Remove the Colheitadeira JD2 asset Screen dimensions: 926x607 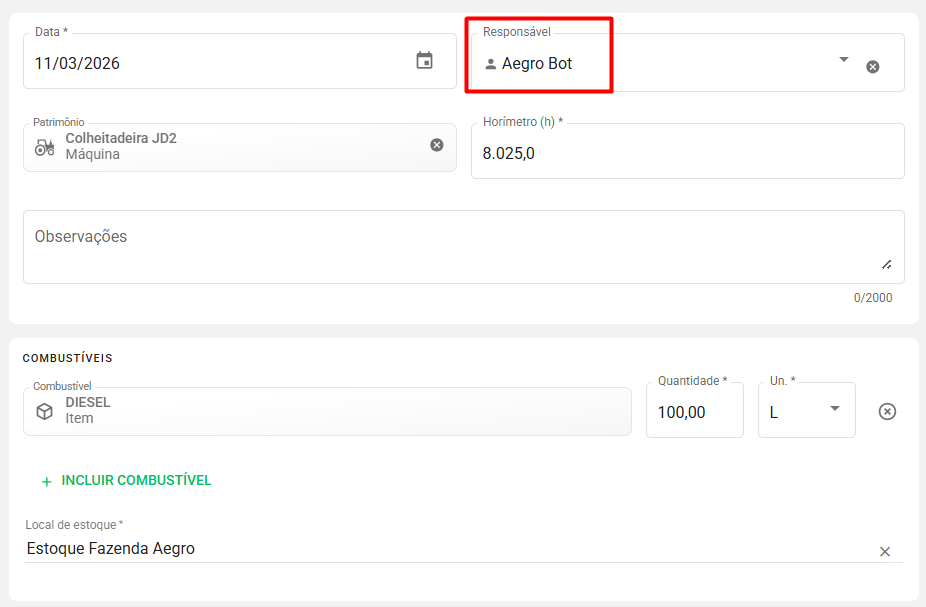[436, 145]
